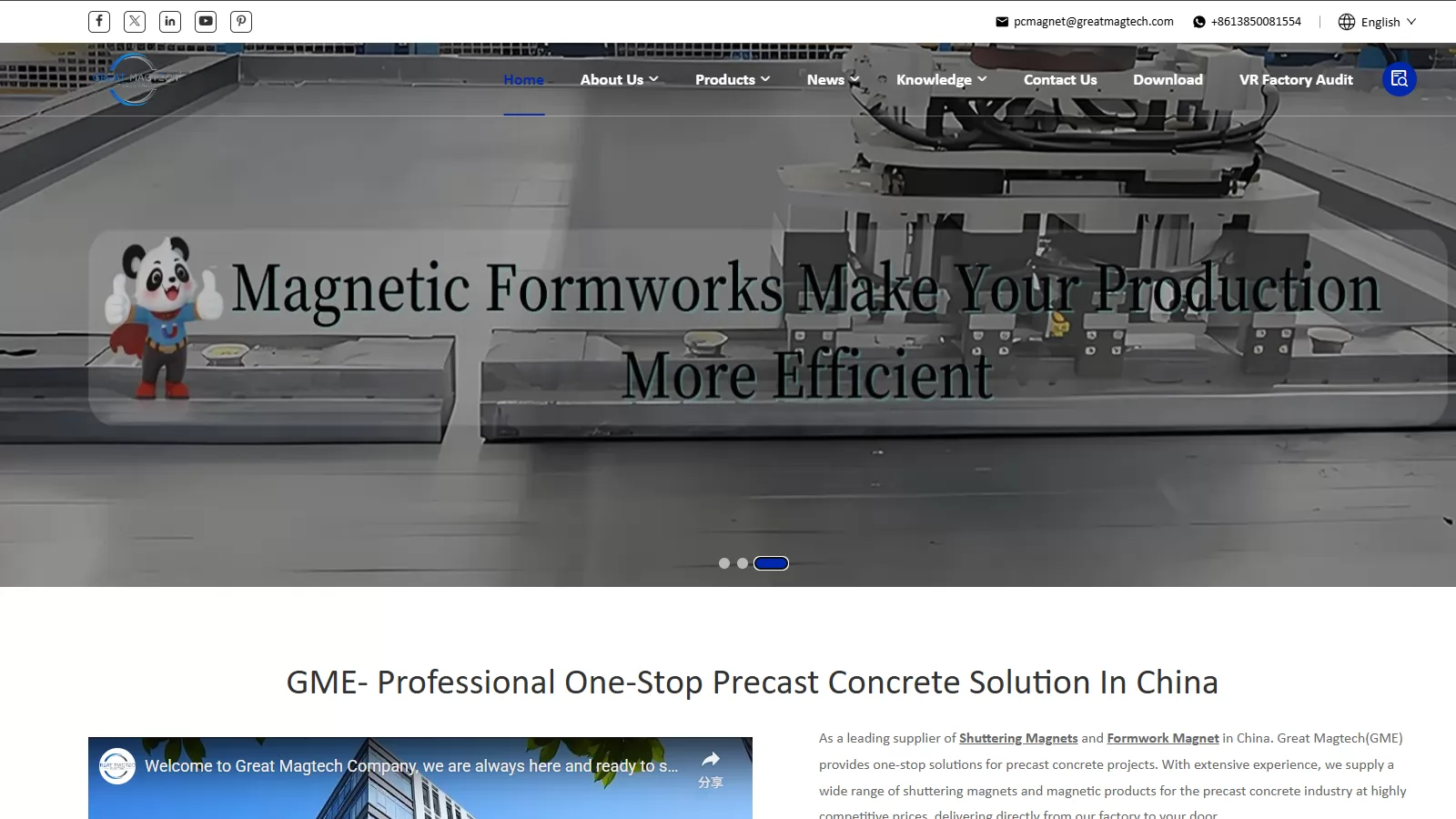Go to the Contact Us page

pyautogui.click(x=1060, y=80)
